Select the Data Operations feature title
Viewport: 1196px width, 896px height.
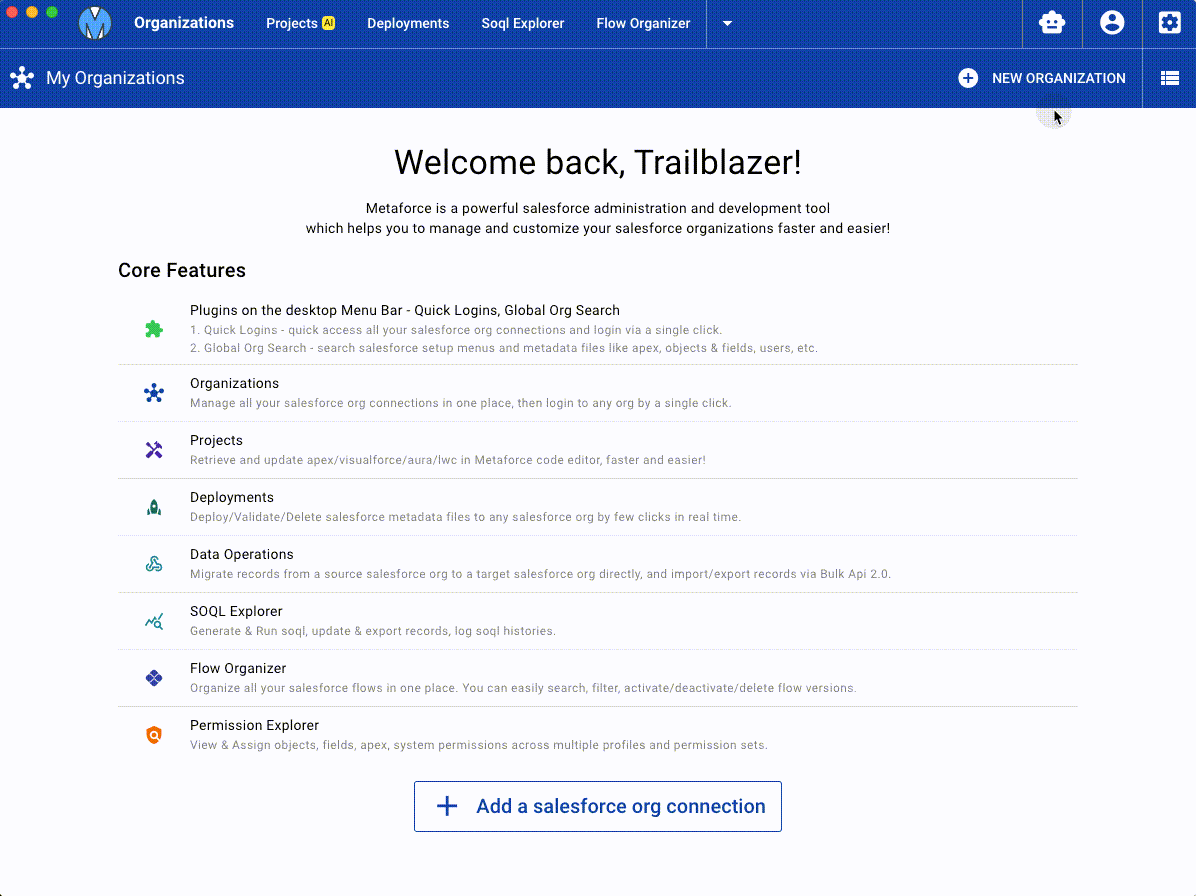242,554
